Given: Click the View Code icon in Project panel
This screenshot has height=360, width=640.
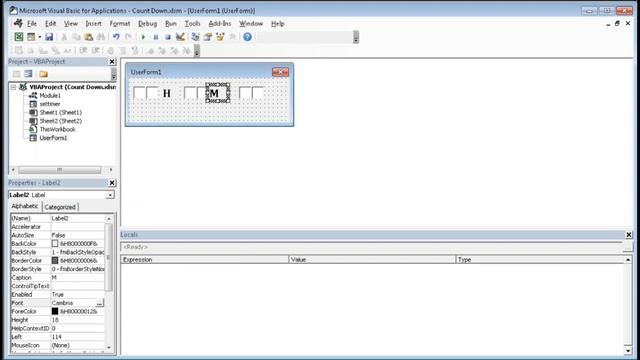Looking at the screenshot, I should pyautogui.click(x=16, y=74).
